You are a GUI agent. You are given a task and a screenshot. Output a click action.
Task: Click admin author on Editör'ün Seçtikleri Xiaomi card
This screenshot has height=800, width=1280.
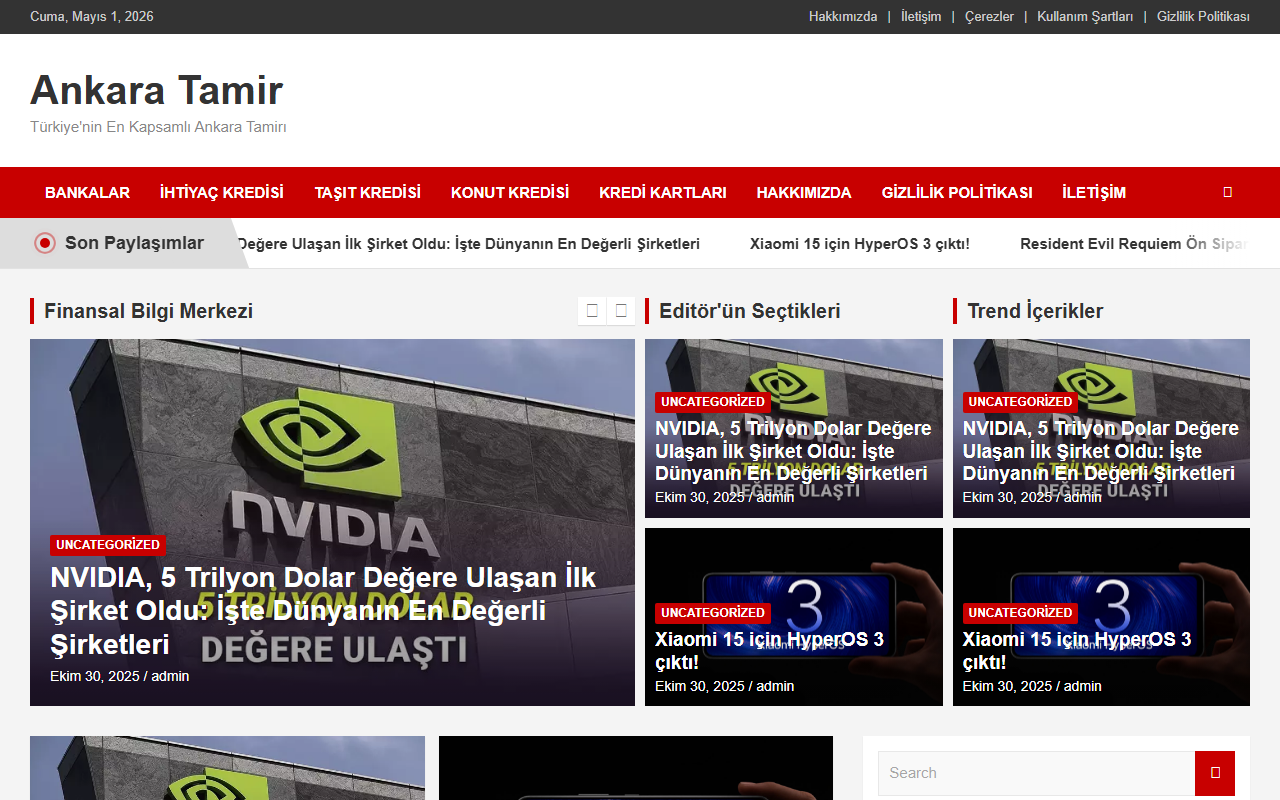coord(775,686)
